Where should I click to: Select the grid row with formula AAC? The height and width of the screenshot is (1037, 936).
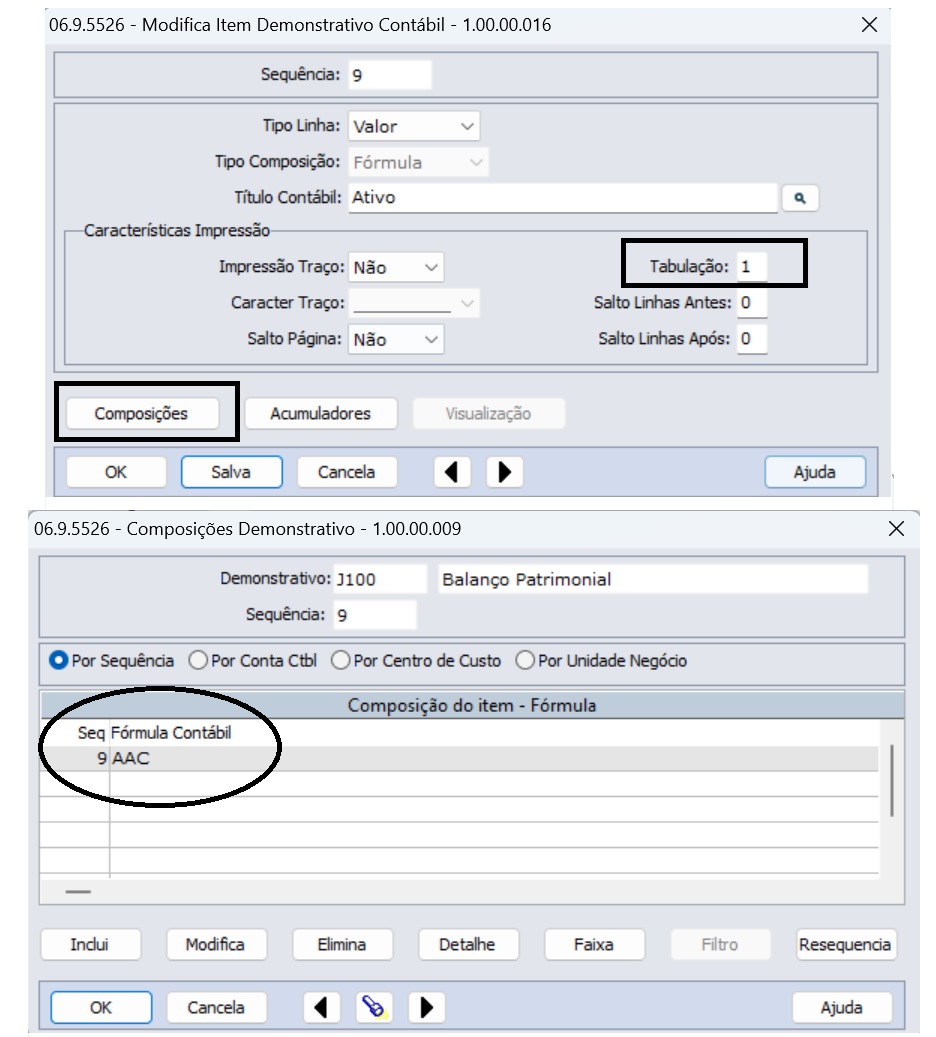460,759
